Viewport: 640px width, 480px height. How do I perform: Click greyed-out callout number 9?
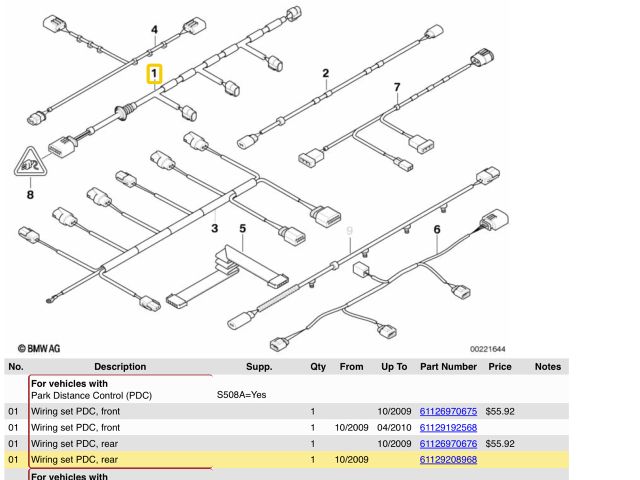tap(349, 230)
